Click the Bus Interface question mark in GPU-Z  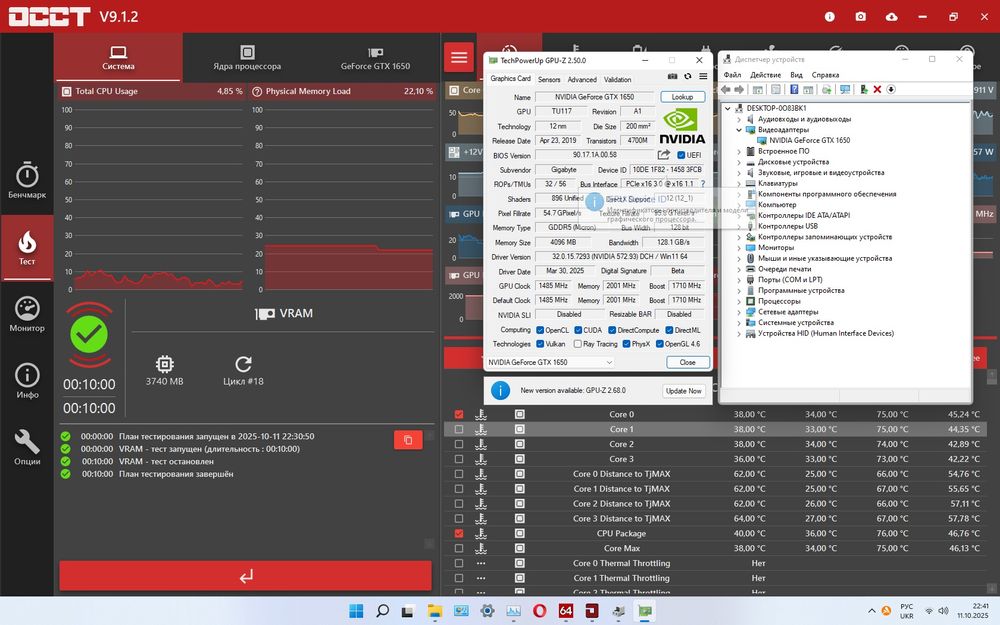(703, 184)
